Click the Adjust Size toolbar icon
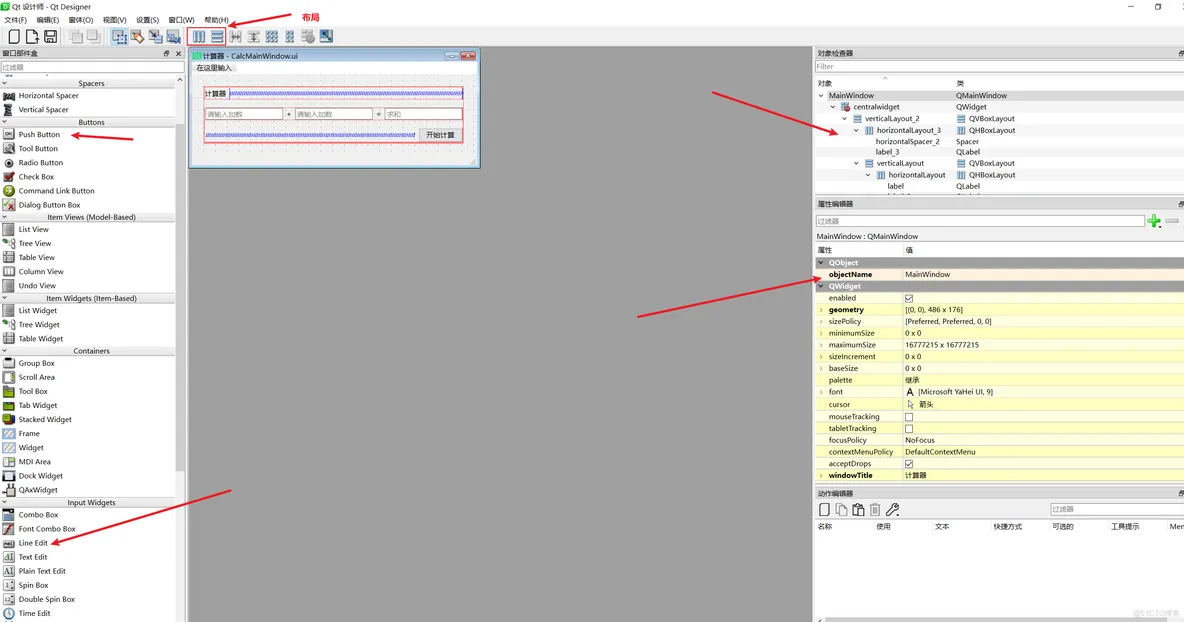Screen dimensions: 1184x622 [326, 37]
